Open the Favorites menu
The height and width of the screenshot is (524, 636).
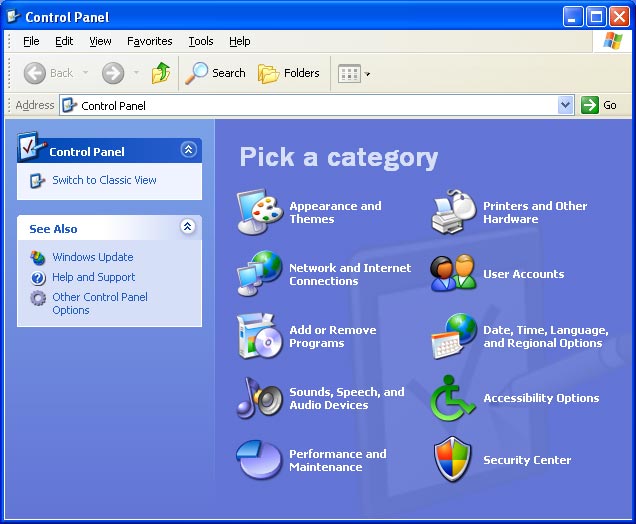[x=150, y=41]
